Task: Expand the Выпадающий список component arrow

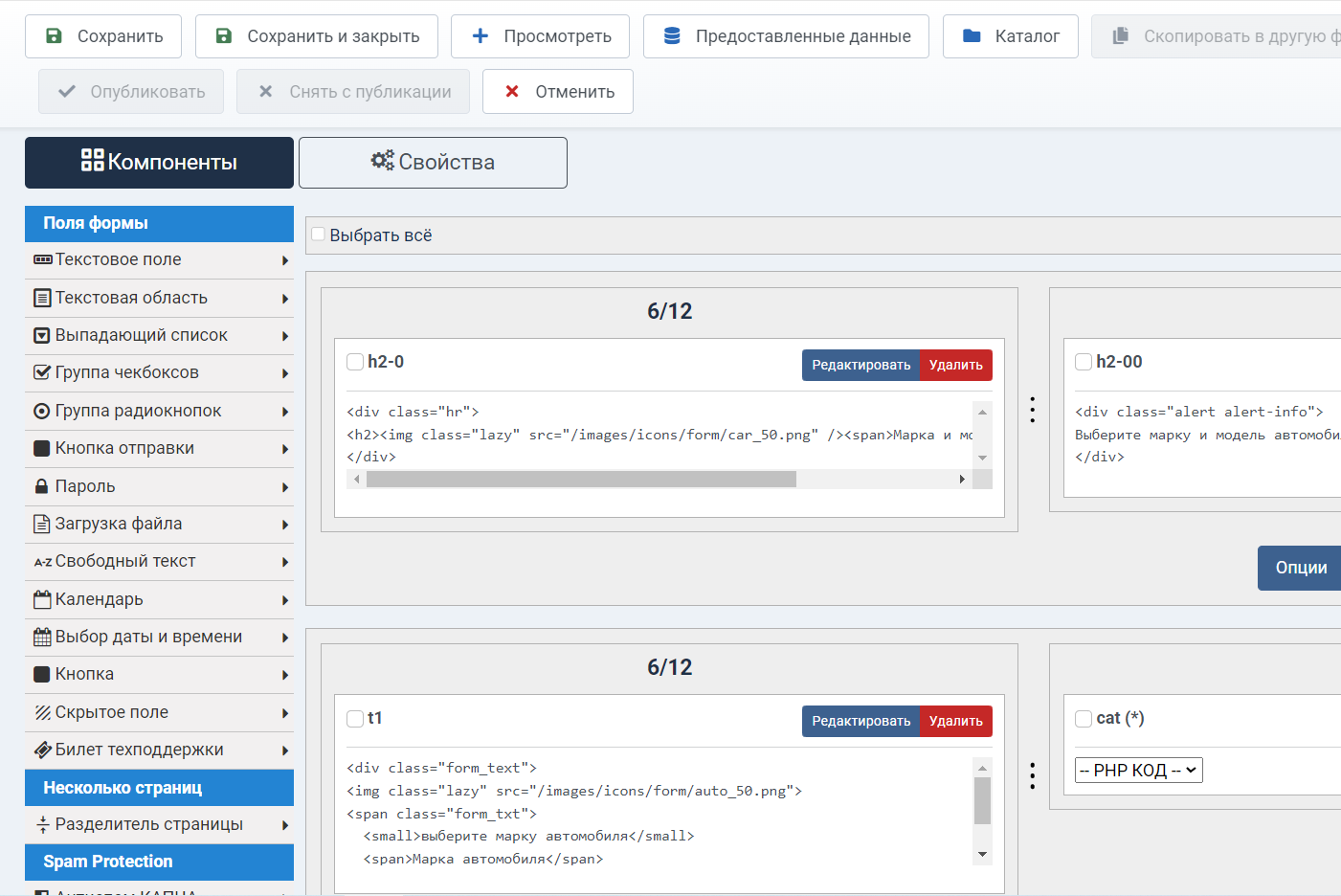Action: pos(285,336)
